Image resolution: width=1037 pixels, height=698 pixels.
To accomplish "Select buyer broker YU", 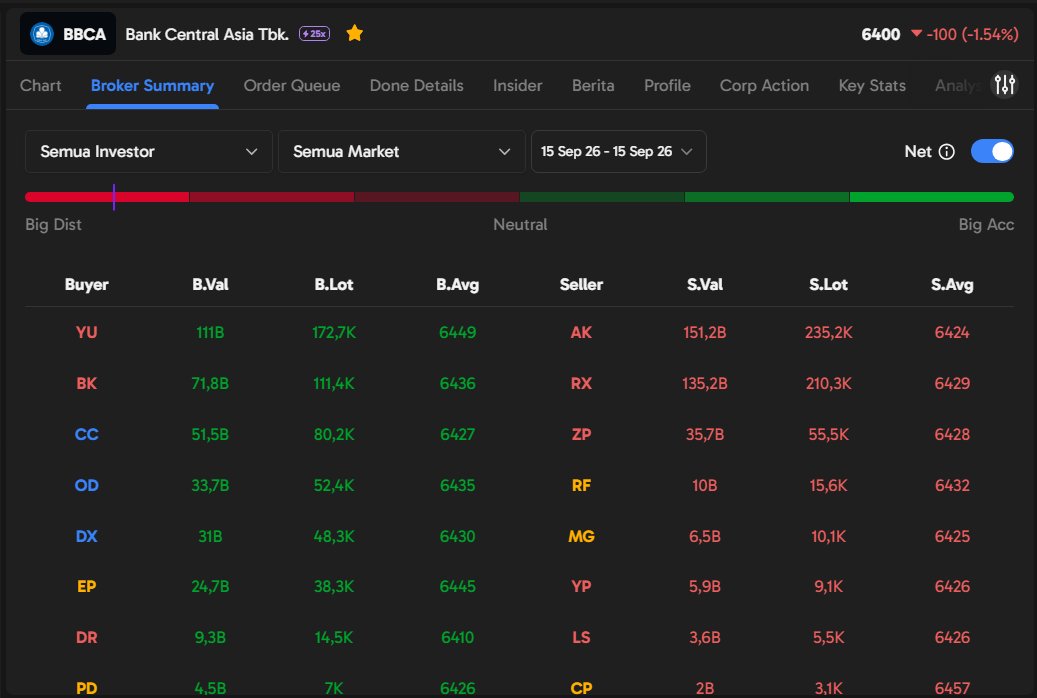I will pos(87,332).
